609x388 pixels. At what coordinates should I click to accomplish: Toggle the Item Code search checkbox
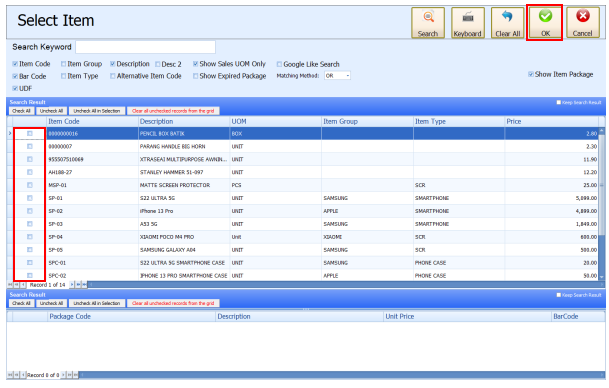click(15, 64)
